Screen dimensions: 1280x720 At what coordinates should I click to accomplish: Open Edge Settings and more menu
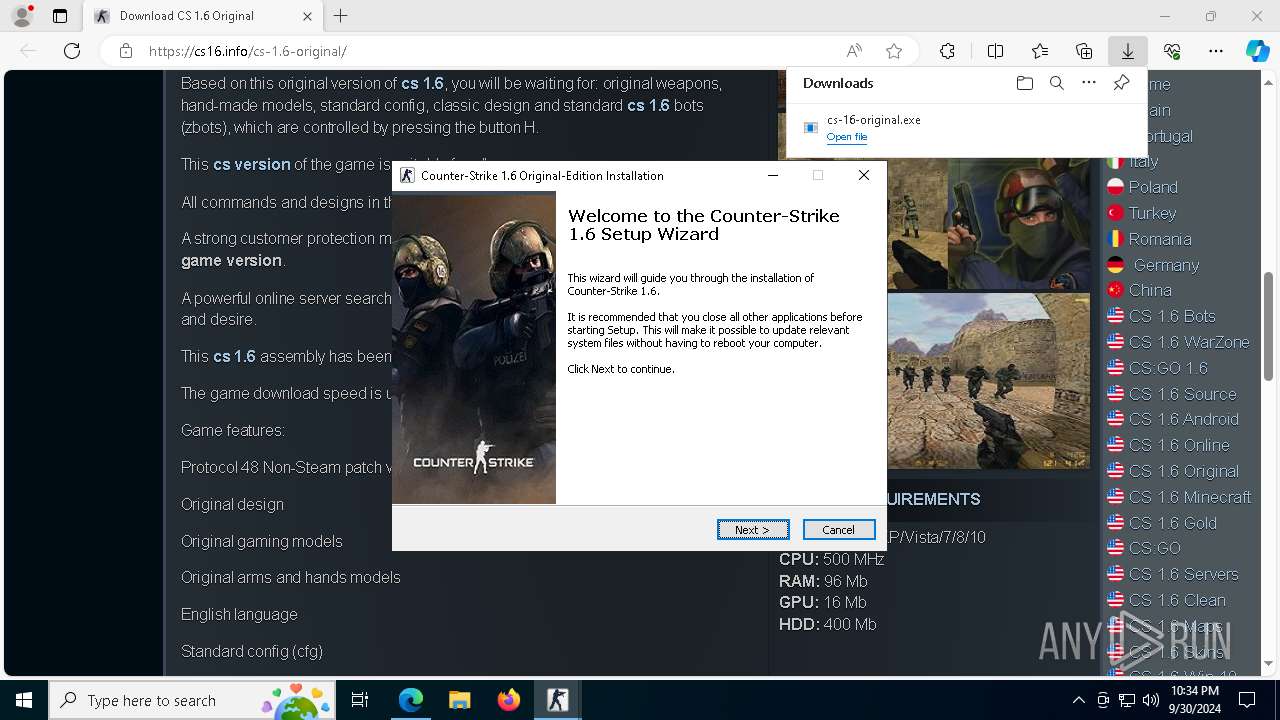(1216, 51)
